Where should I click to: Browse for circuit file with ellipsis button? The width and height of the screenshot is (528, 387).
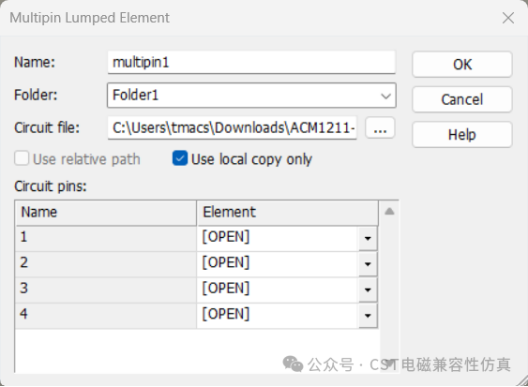tap(380, 128)
